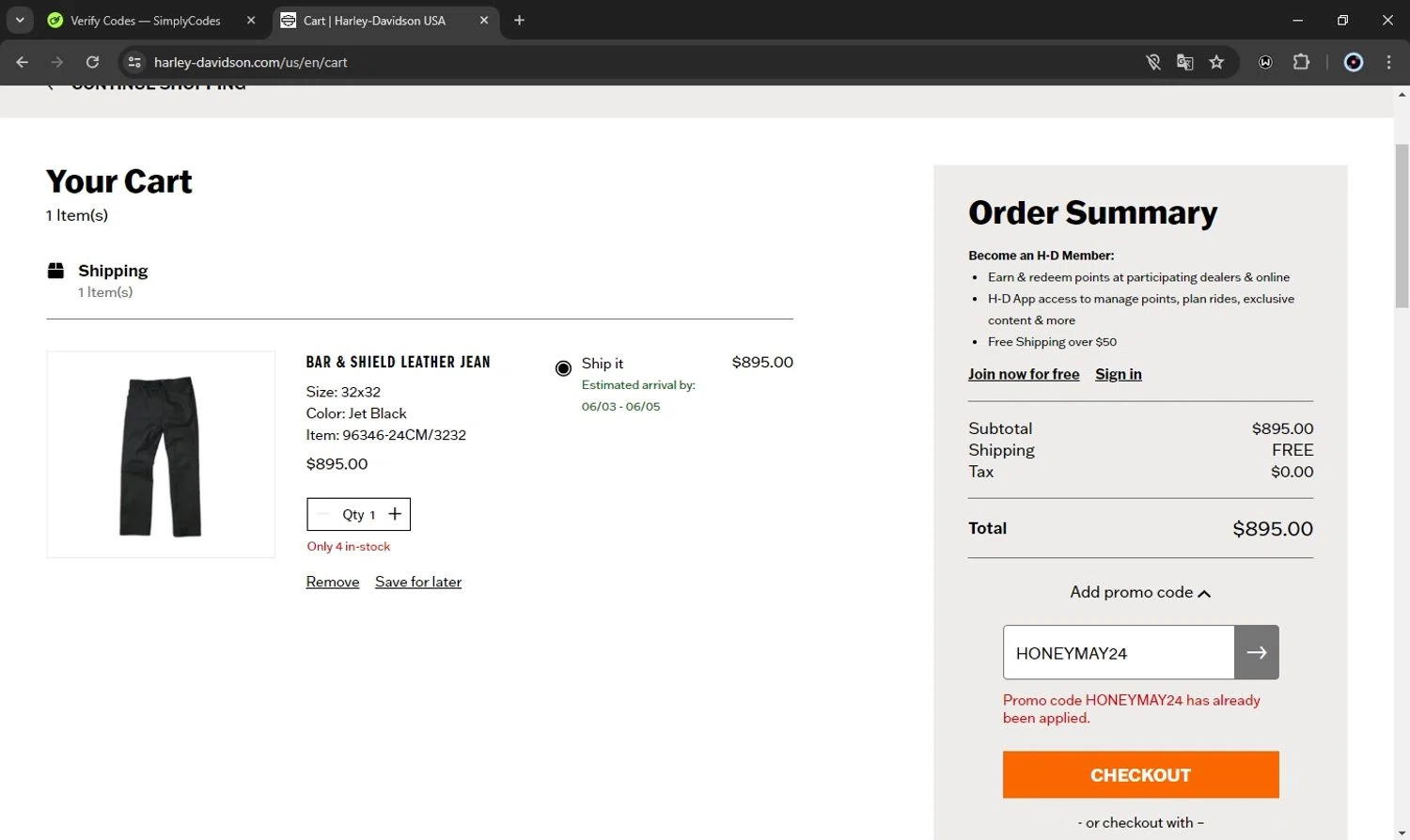Click the promo code input field
Image resolution: width=1410 pixels, height=840 pixels.
point(1119,652)
